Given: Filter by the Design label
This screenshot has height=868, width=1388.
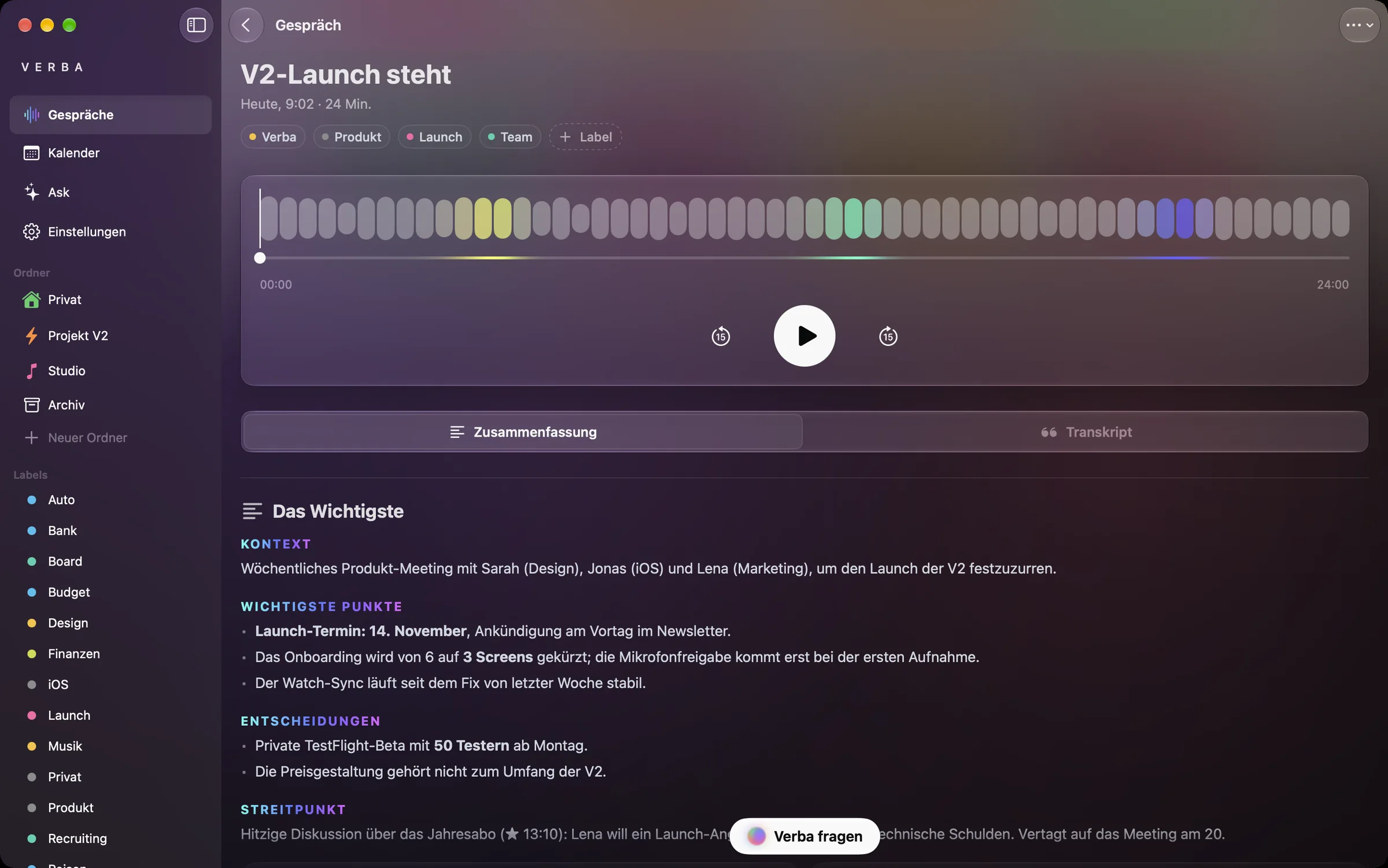Looking at the screenshot, I should pyautogui.click(x=110, y=623).
